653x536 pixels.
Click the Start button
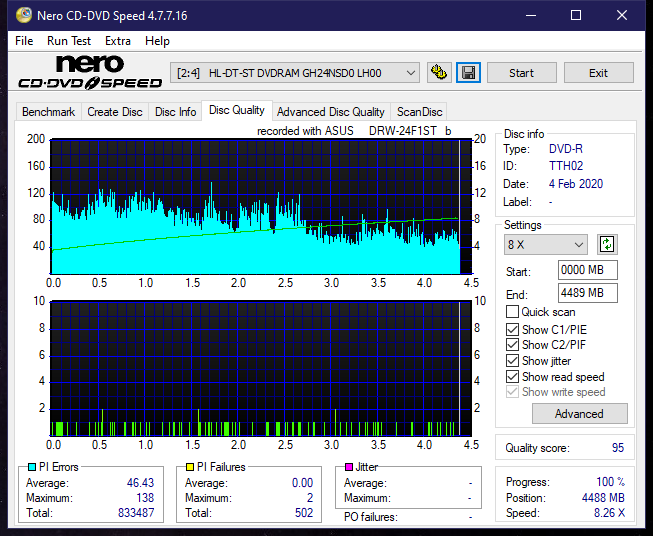click(x=521, y=73)
